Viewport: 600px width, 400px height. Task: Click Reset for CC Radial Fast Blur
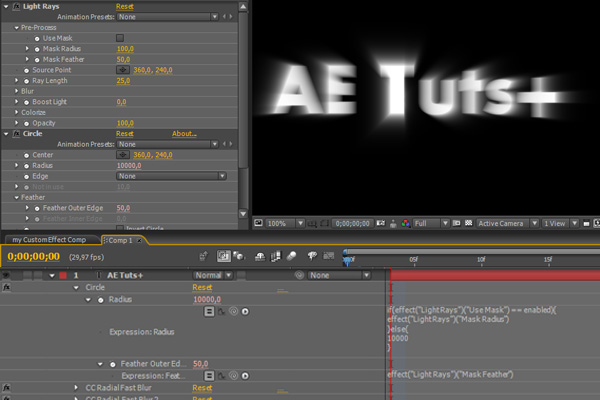click(202, 388)
